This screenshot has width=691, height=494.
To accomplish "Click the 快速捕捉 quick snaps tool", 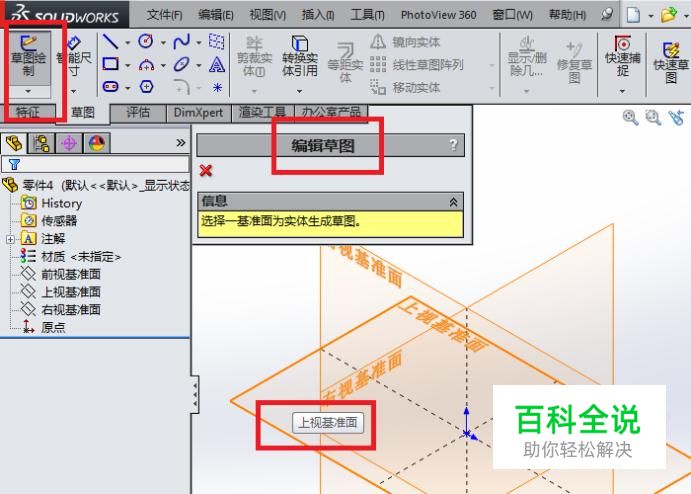I will click(622, 56).
